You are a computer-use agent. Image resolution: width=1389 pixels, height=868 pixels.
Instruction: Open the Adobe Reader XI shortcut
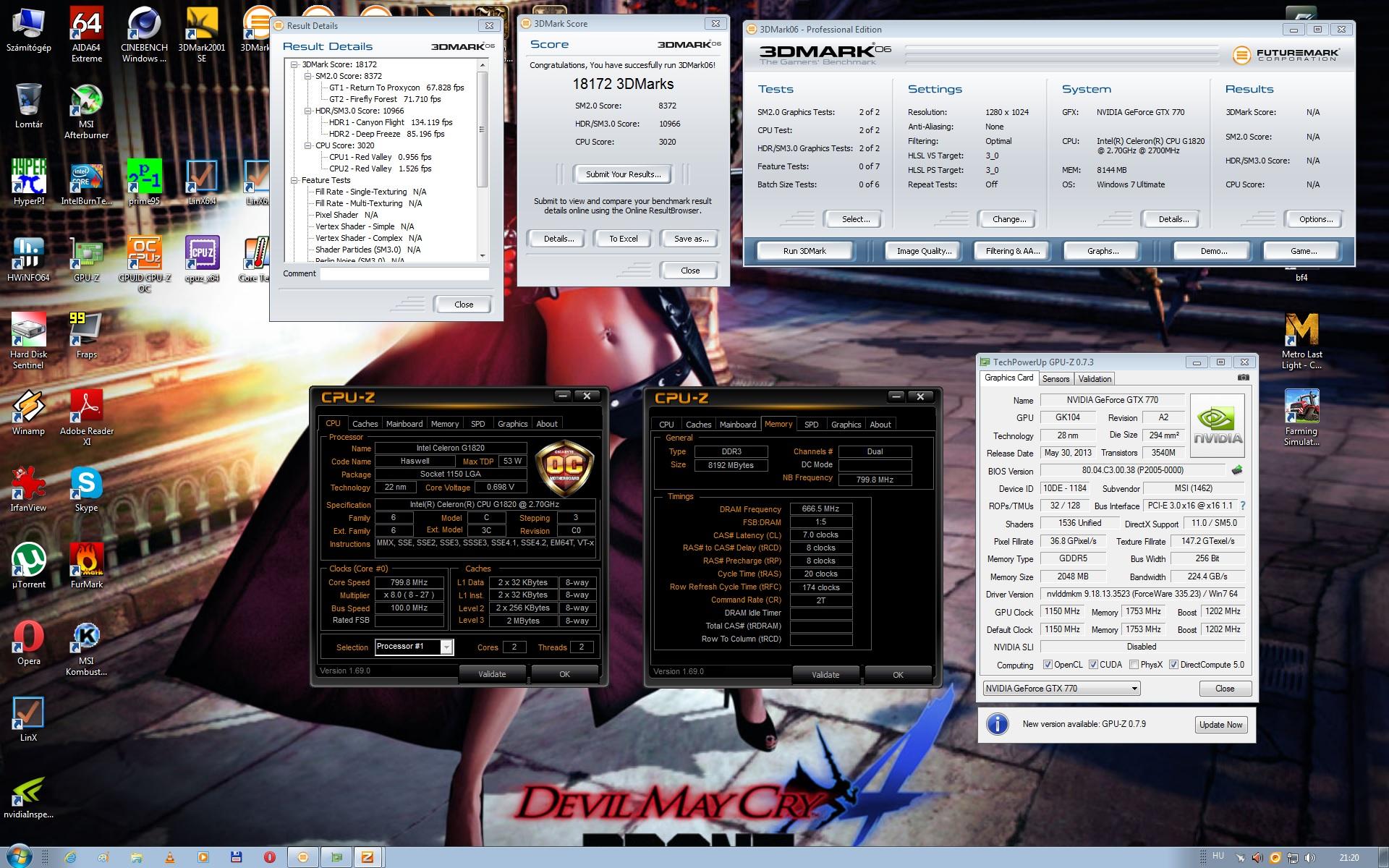pos(86,418)
